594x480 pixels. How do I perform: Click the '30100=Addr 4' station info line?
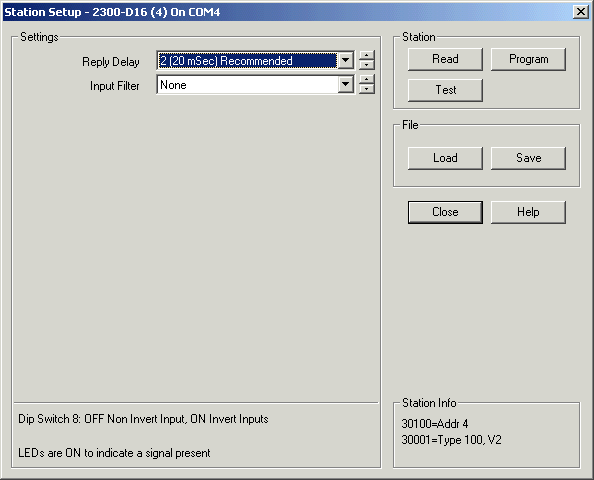point(435,424)
